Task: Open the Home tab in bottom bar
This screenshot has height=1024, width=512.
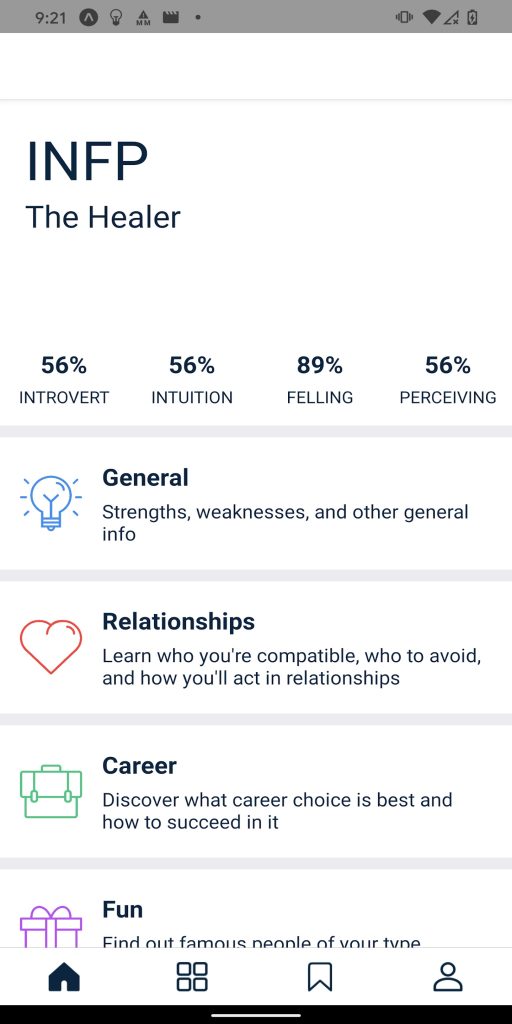Action: (x=64, y=977)
